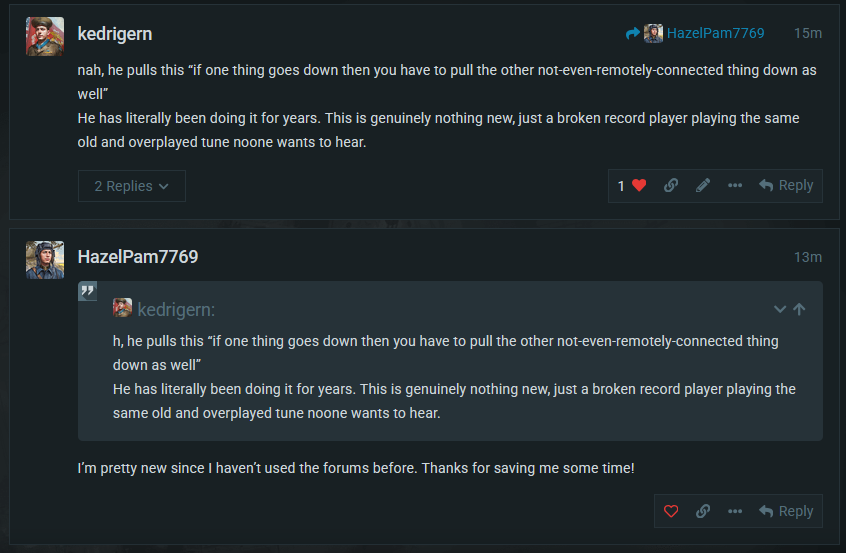The width and height of the screenshot is (846, 553).
Task: Jump to the quoted post via up arrow
Action: pos(799,309)
